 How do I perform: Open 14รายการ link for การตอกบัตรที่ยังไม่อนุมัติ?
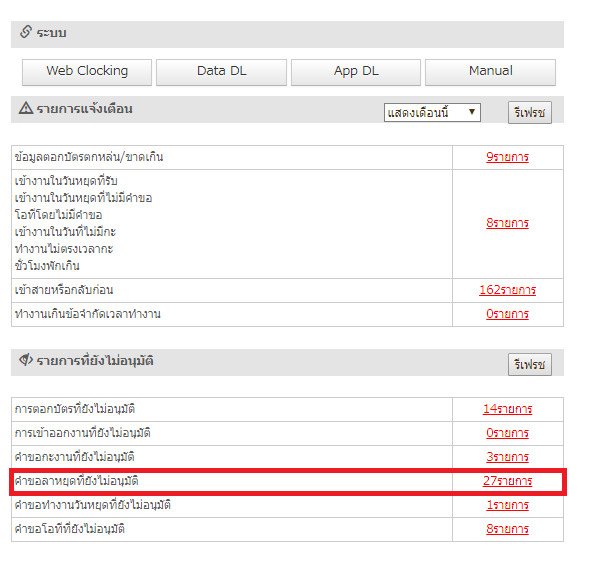click(507, 409)
